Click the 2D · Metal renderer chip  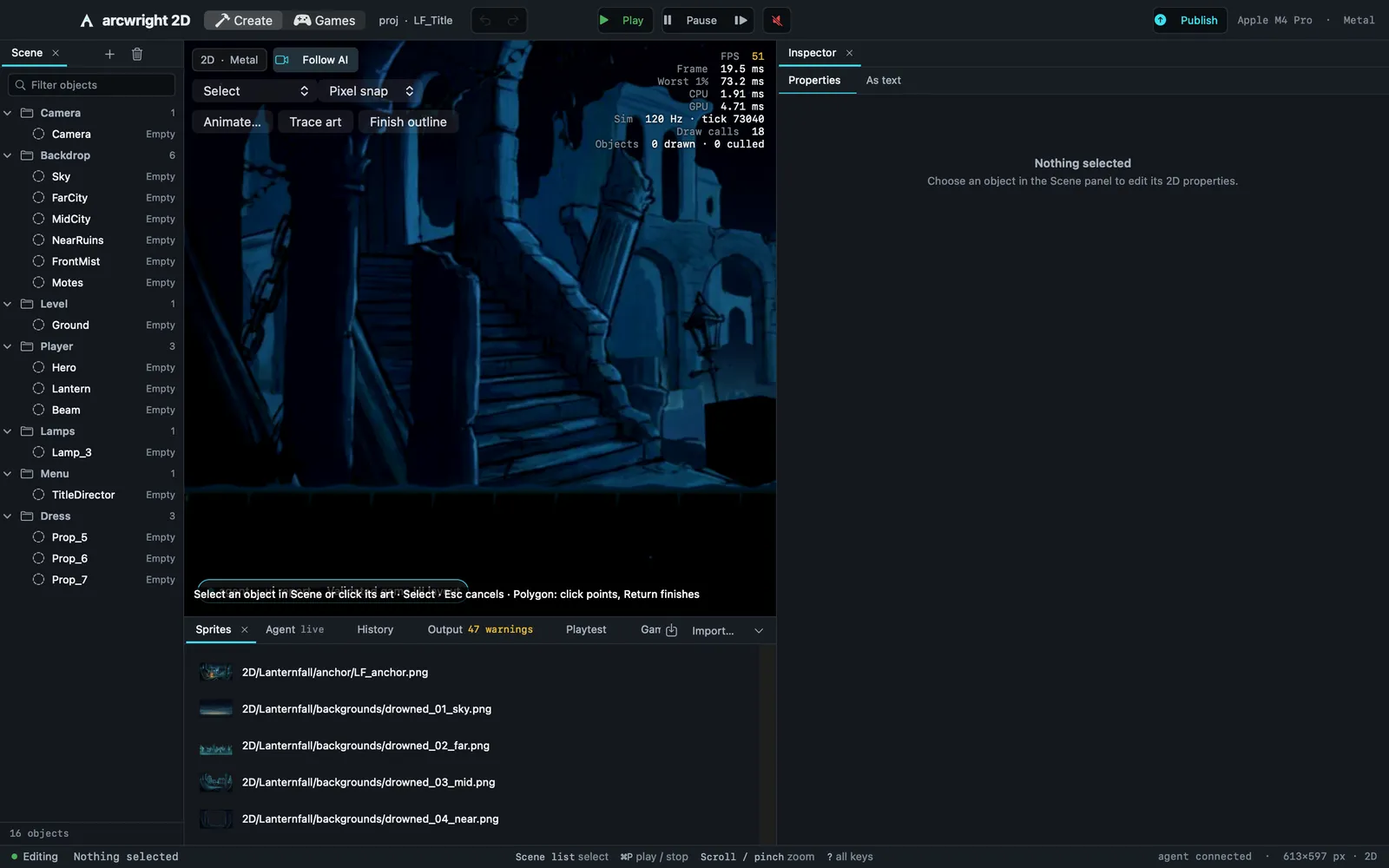pyautogui.click(x=229, y=60)
